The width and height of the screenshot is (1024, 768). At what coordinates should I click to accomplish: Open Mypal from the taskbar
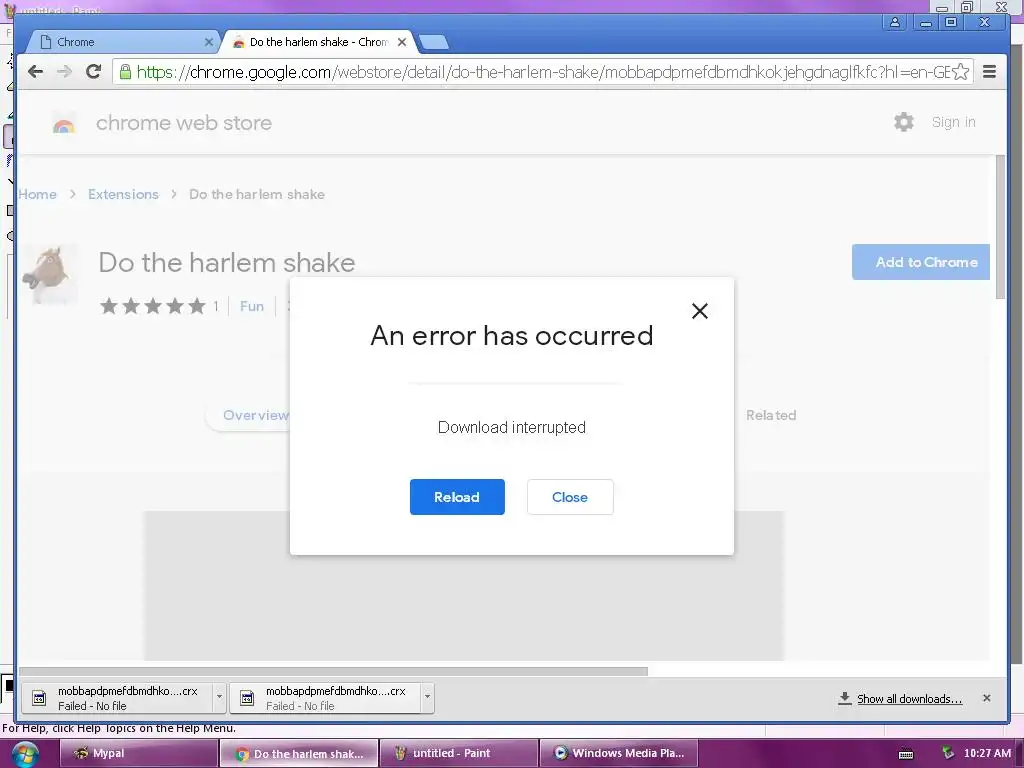(139, 754)
